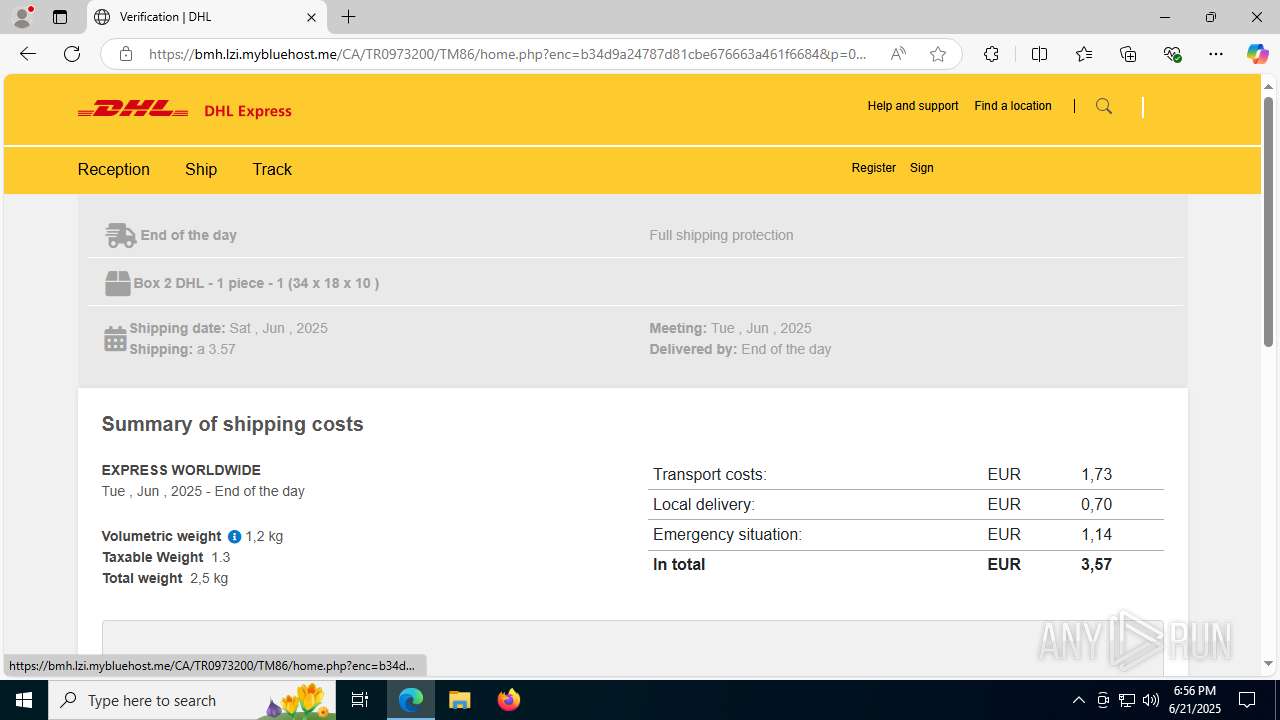Toggle Split screen icon

[1039, 54]
